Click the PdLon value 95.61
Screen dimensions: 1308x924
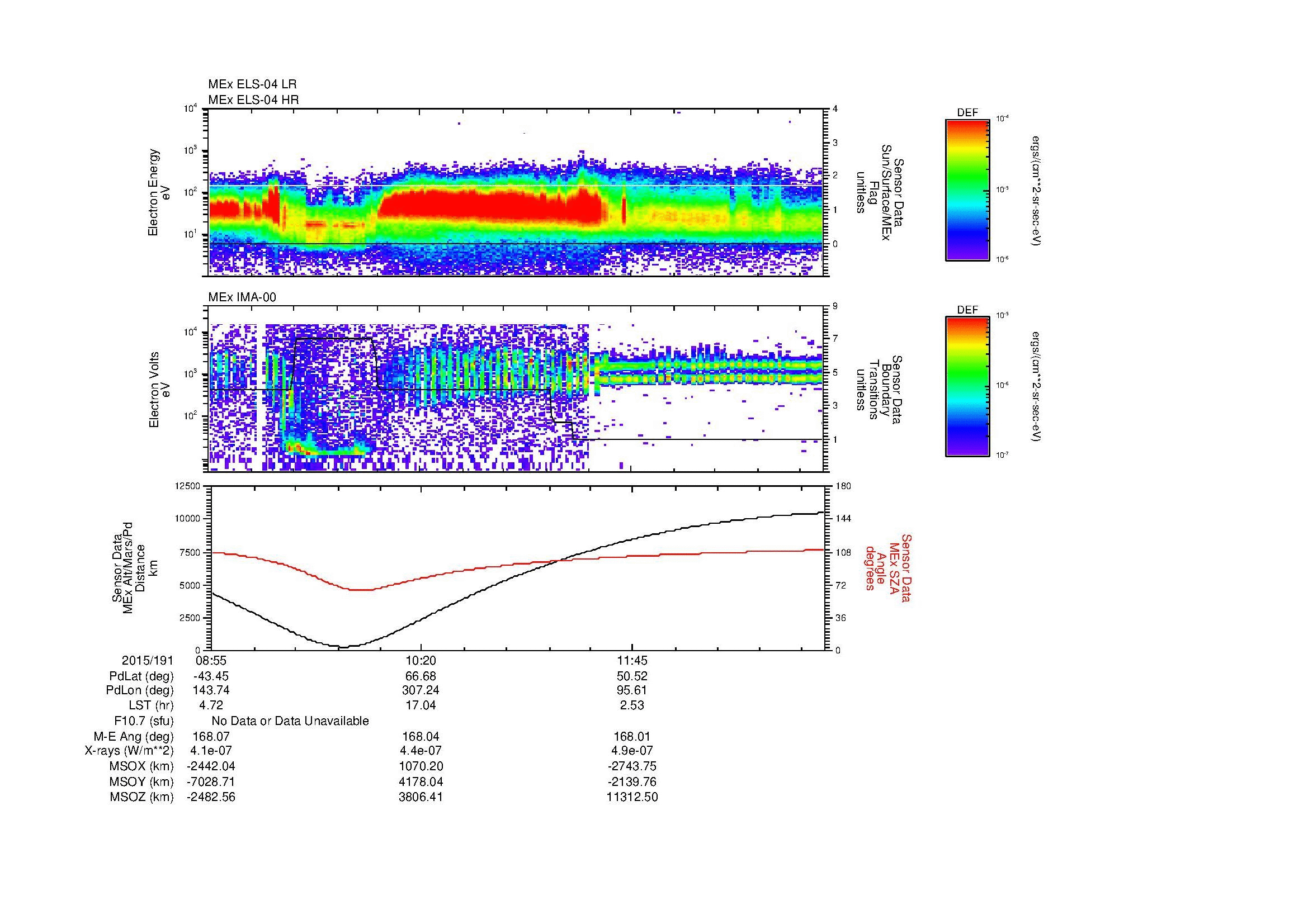coord(632,690)
